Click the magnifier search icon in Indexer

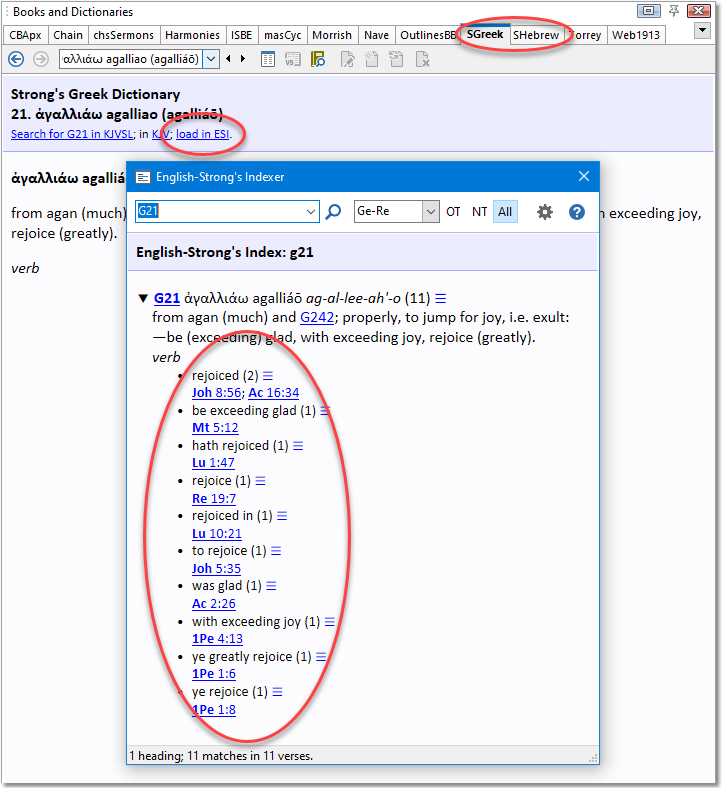[333, 212]
